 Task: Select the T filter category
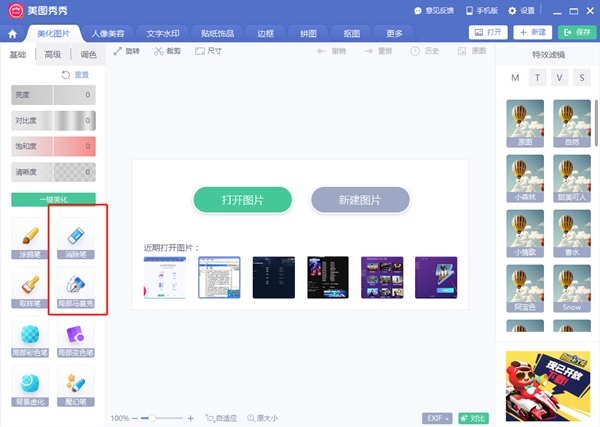click(537, 78)
